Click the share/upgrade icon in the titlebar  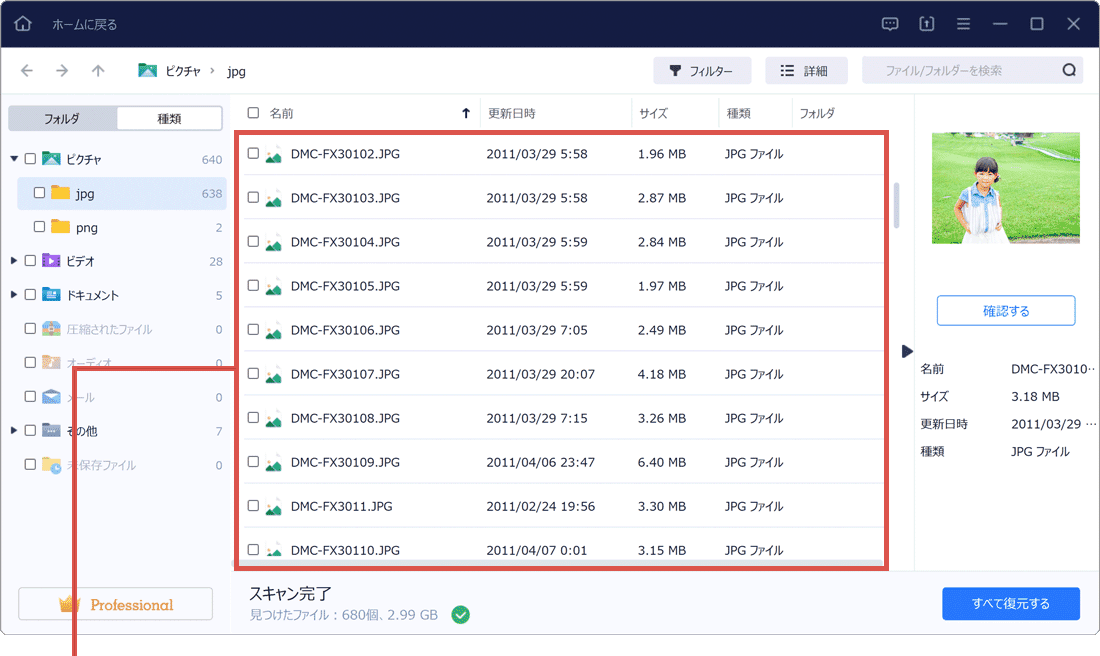click(926, 23)
